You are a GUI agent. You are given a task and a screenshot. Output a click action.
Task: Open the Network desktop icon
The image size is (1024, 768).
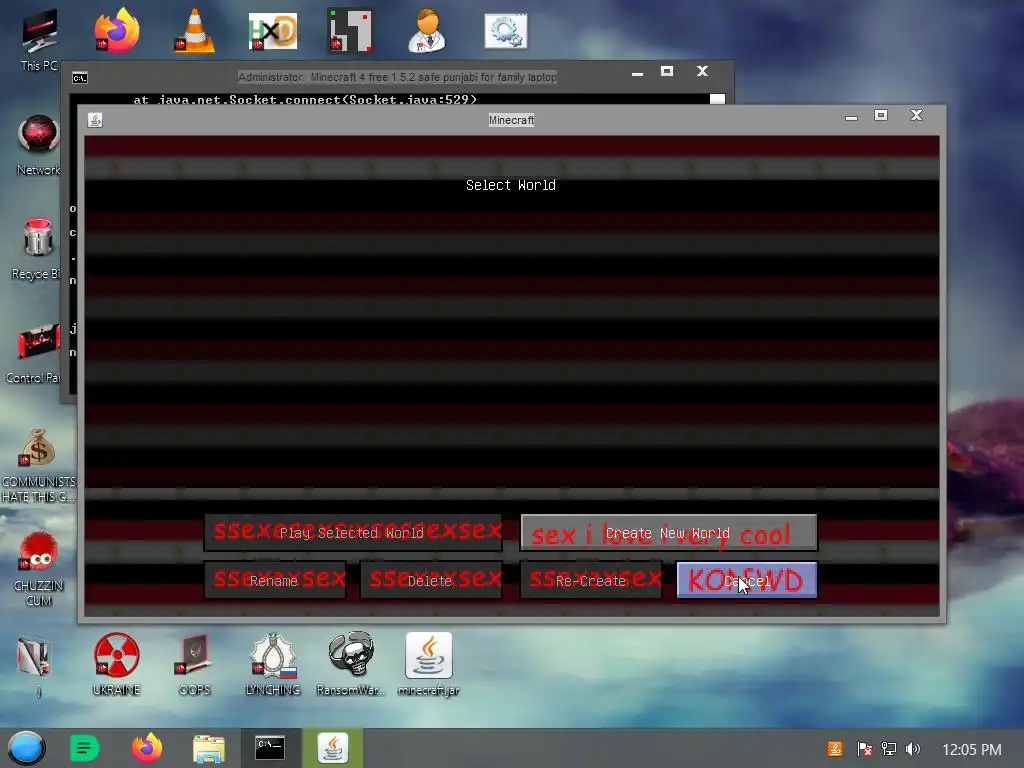[x=39, y=145]
